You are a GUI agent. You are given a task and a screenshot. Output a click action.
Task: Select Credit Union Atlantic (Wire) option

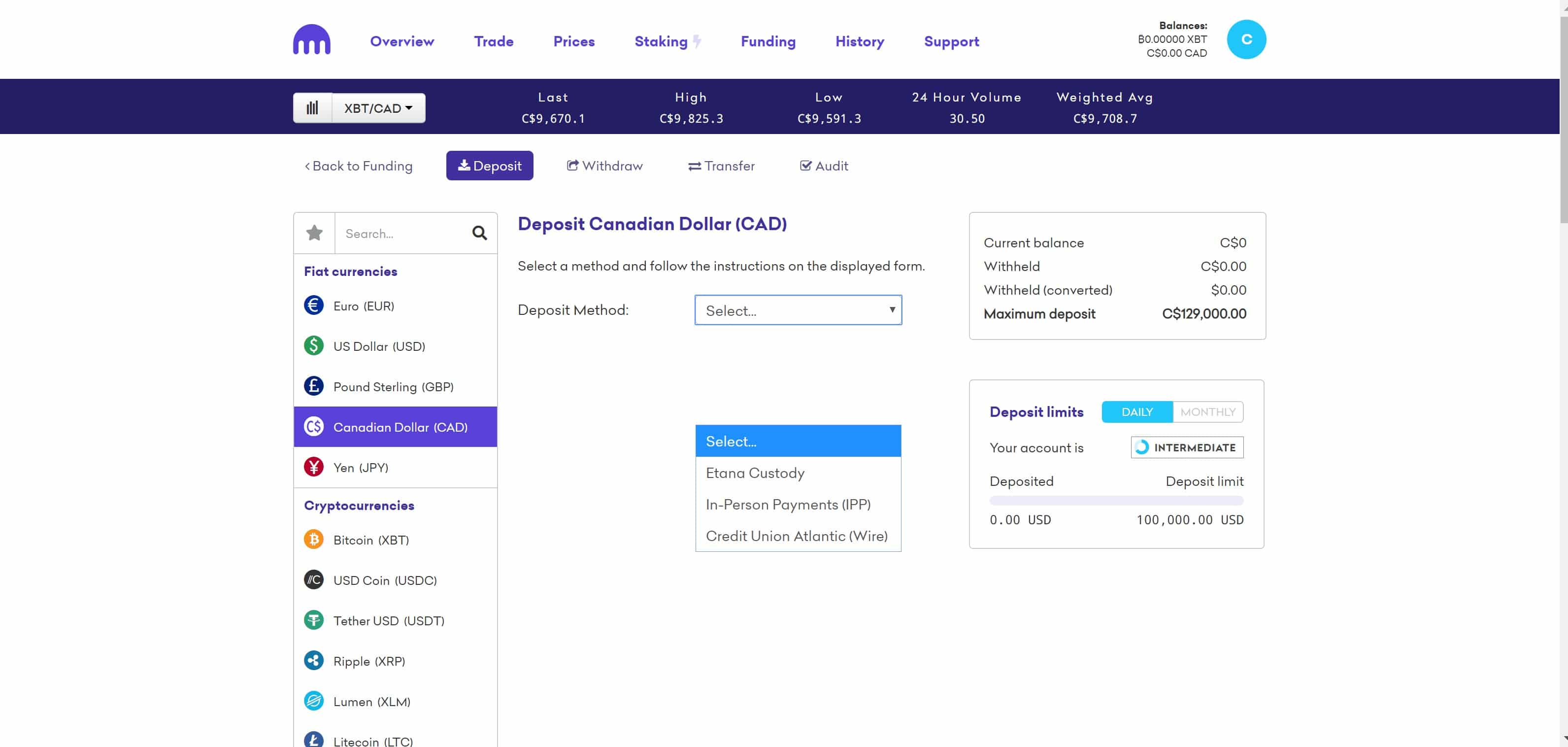(796, 535)
